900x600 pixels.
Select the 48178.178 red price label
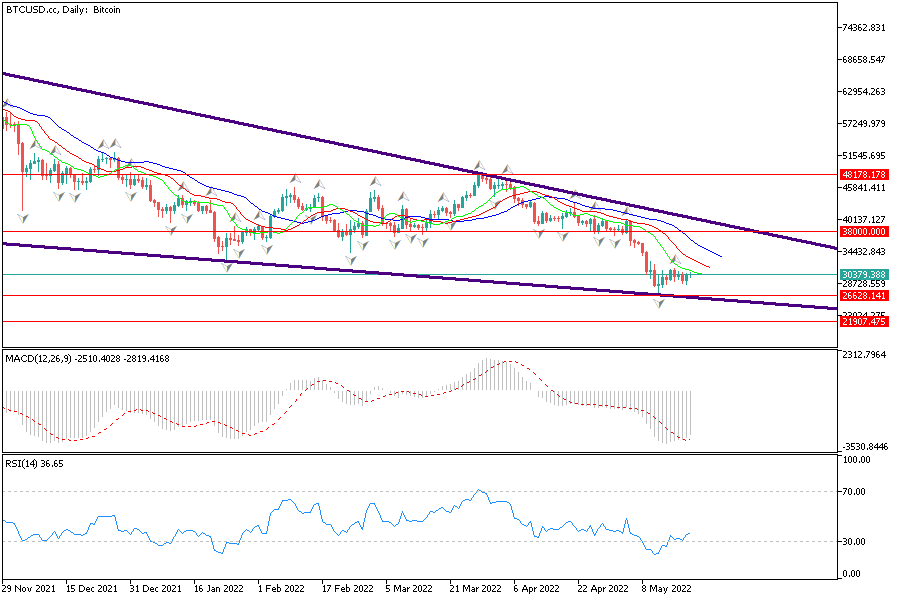[865, 174]
